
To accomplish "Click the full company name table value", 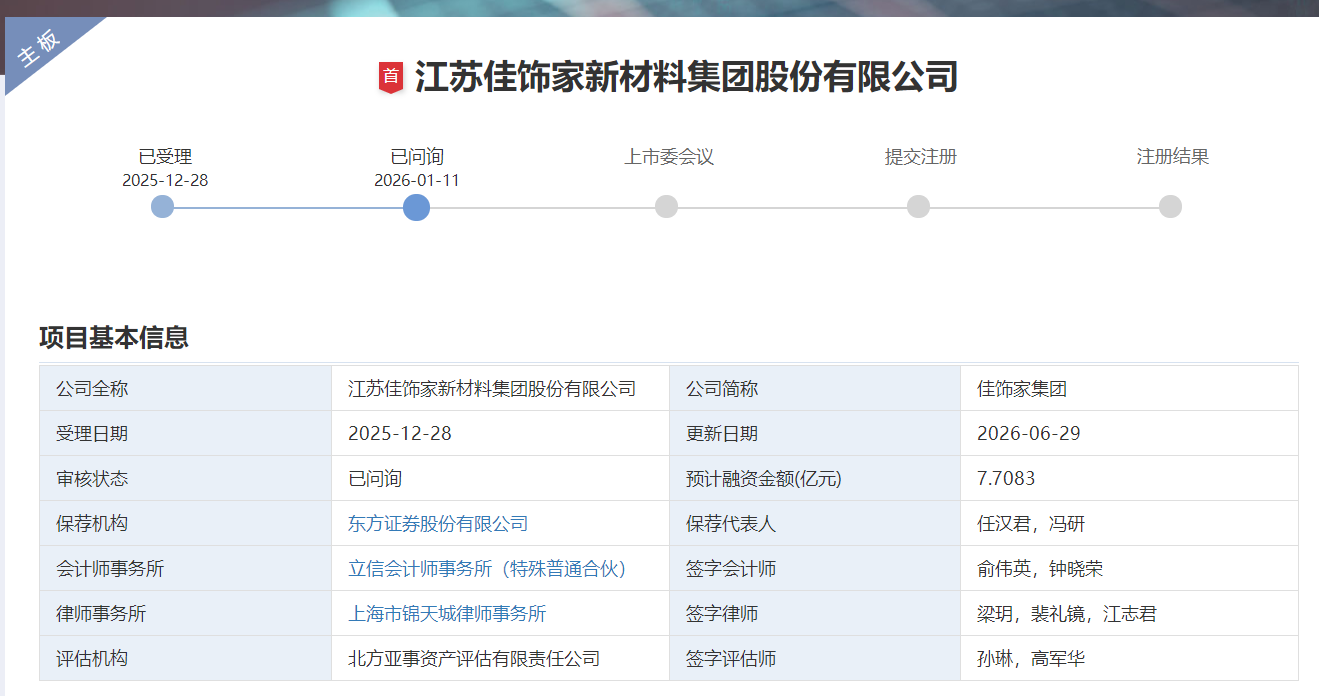I will coord(492,389).
